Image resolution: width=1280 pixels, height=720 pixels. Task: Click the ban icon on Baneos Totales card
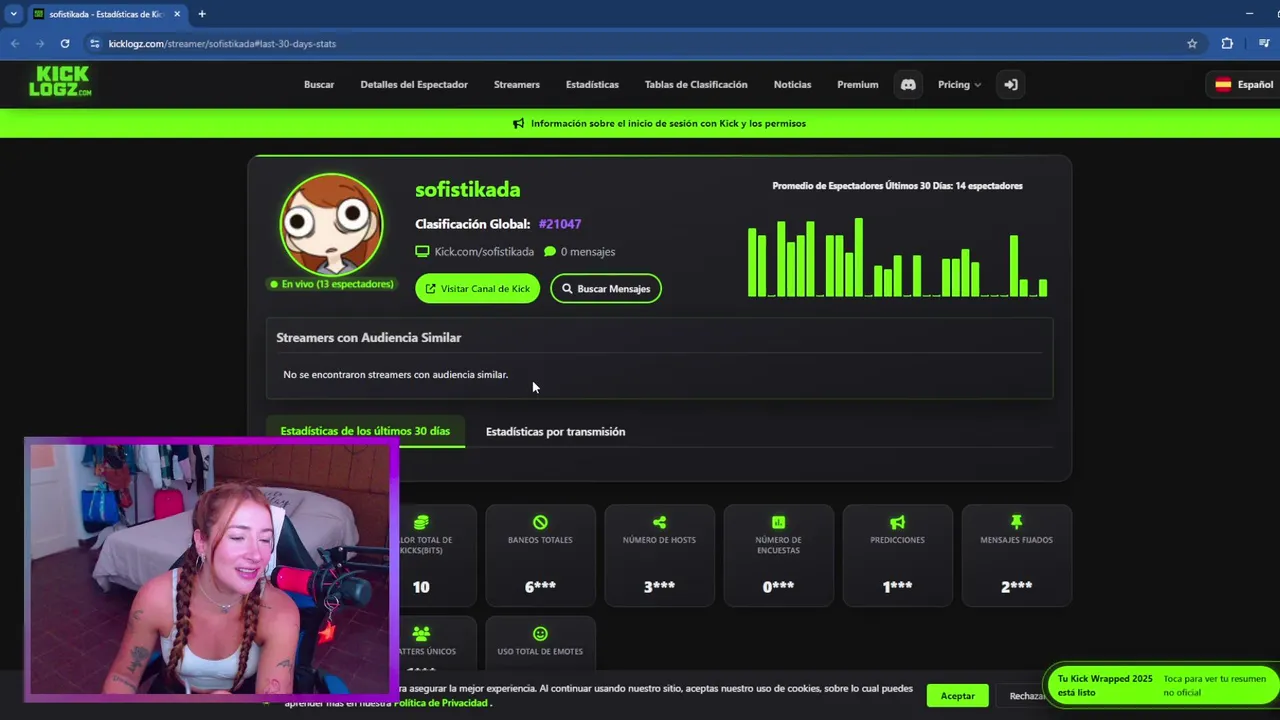(540, 522)
